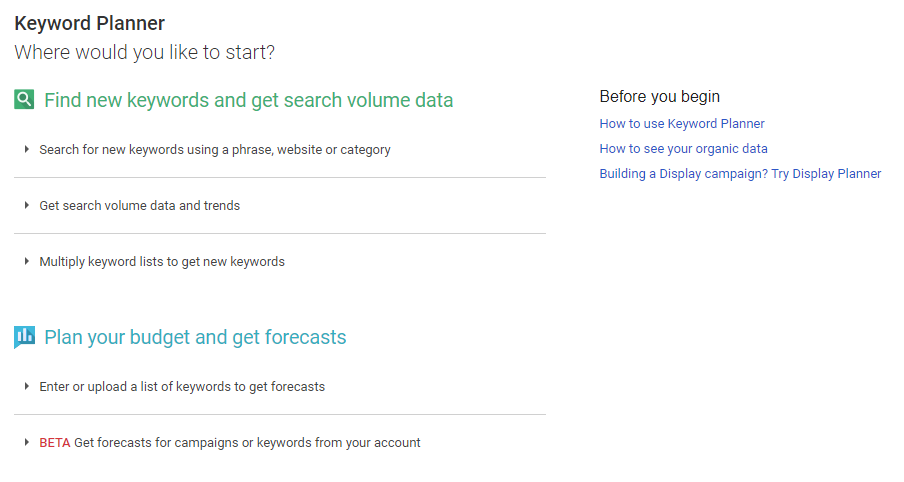Choose 'Multiply keyword lists to get new keywords'
The width and height of the screenshot is (904, 482).
[162, 262]
